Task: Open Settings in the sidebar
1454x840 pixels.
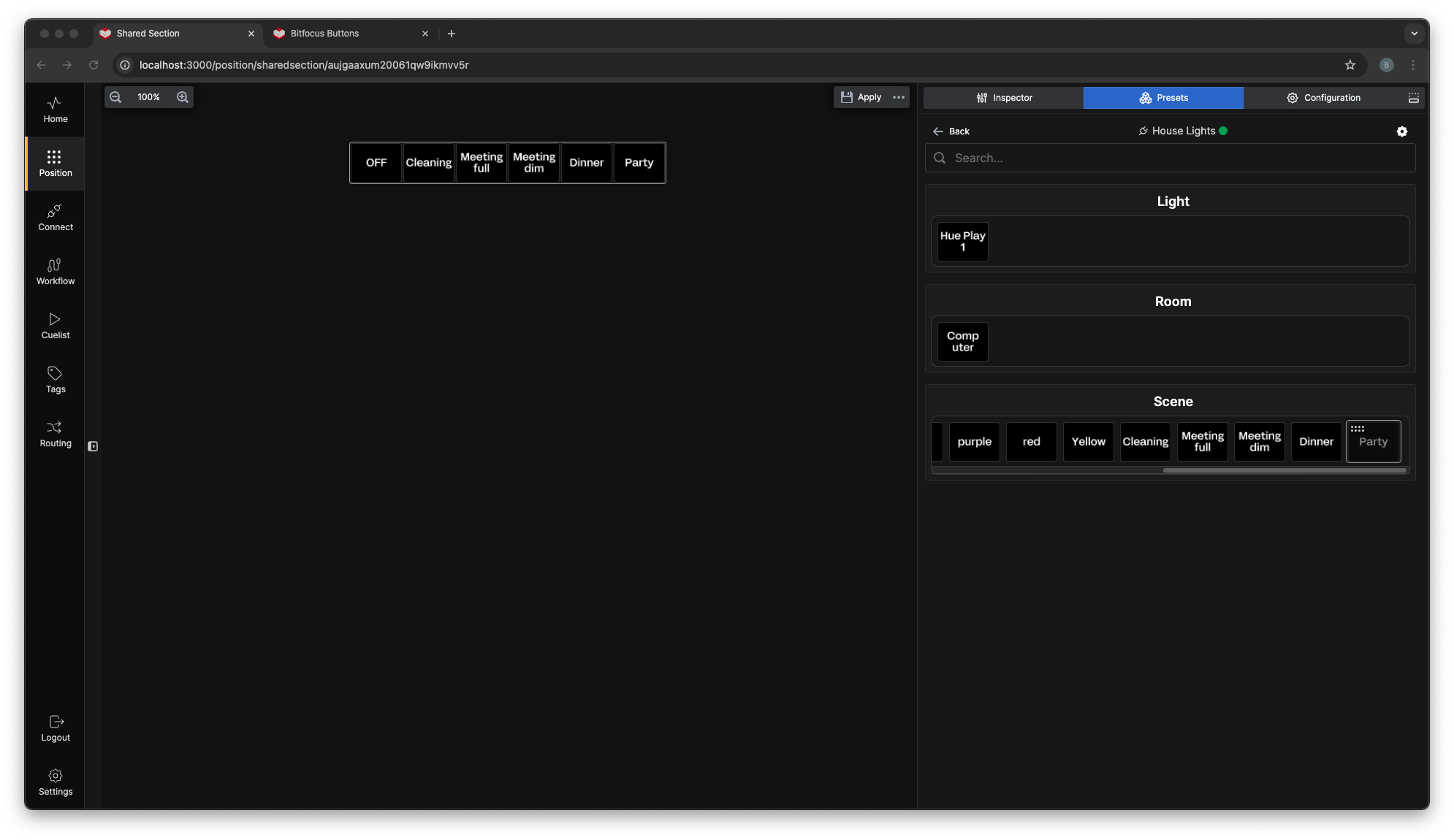Action: (x=55, y=782)
